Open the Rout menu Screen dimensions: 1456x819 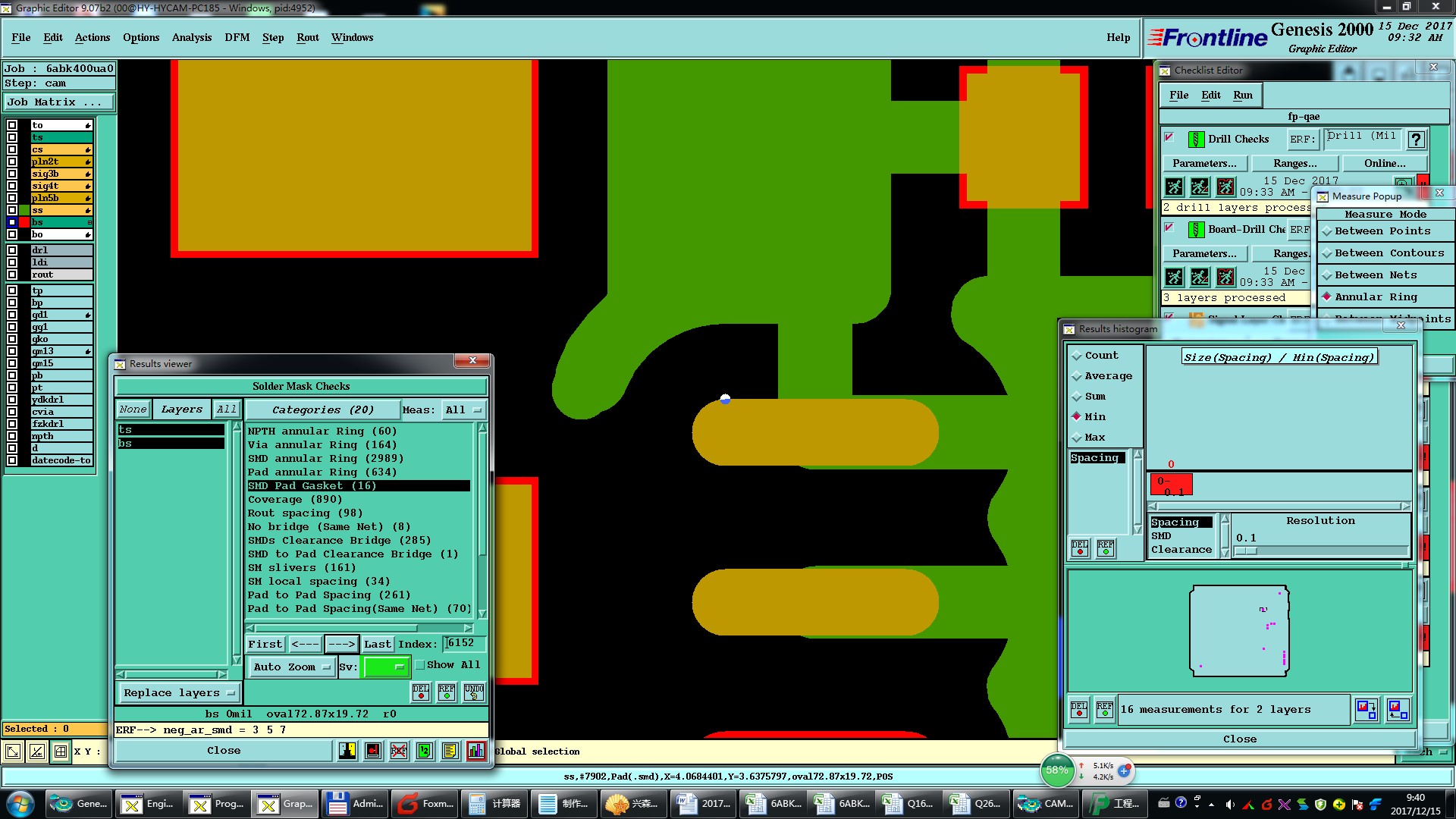point(308,37)
